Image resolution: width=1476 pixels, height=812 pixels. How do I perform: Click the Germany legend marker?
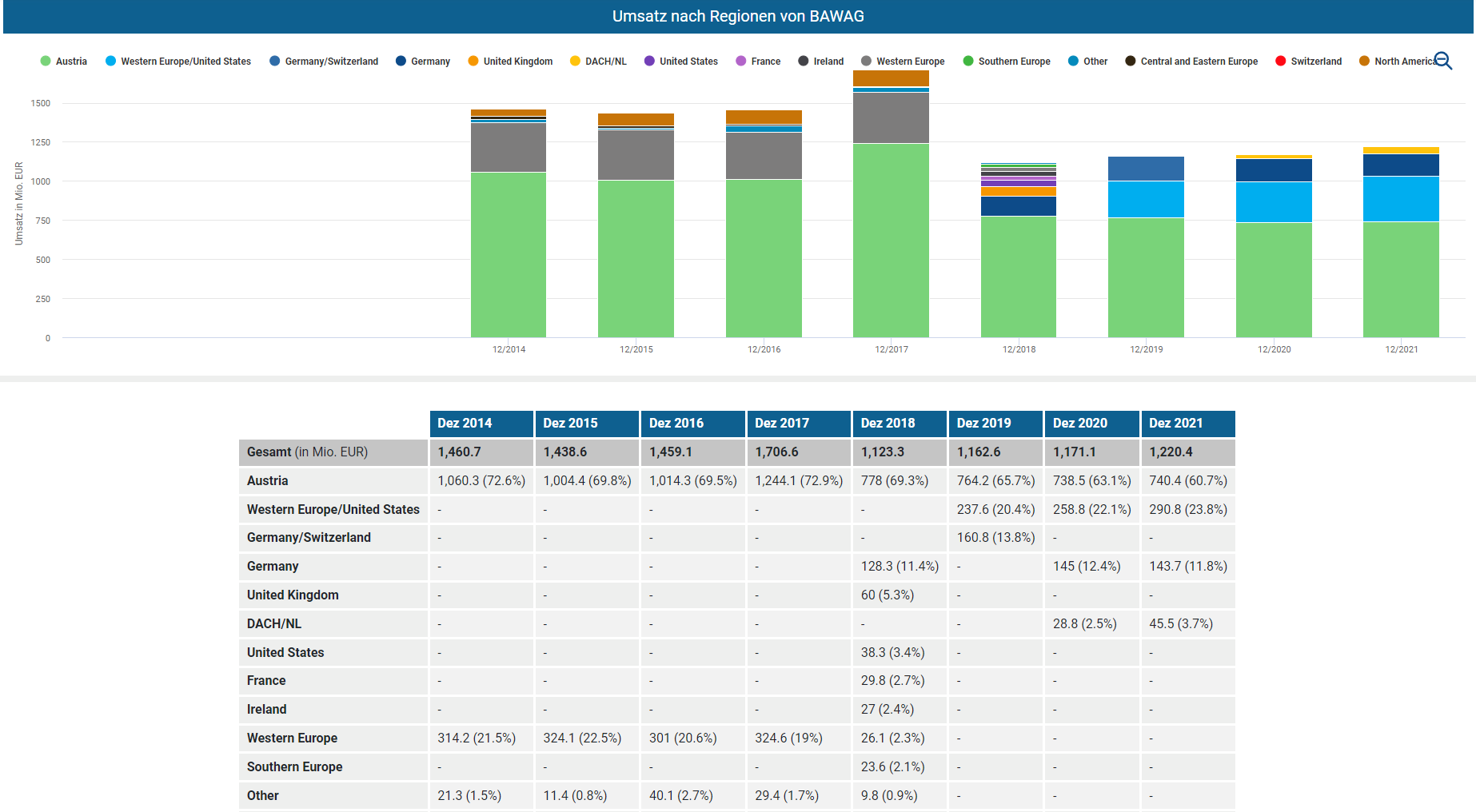pyautogui.click(x=401, y=62)
